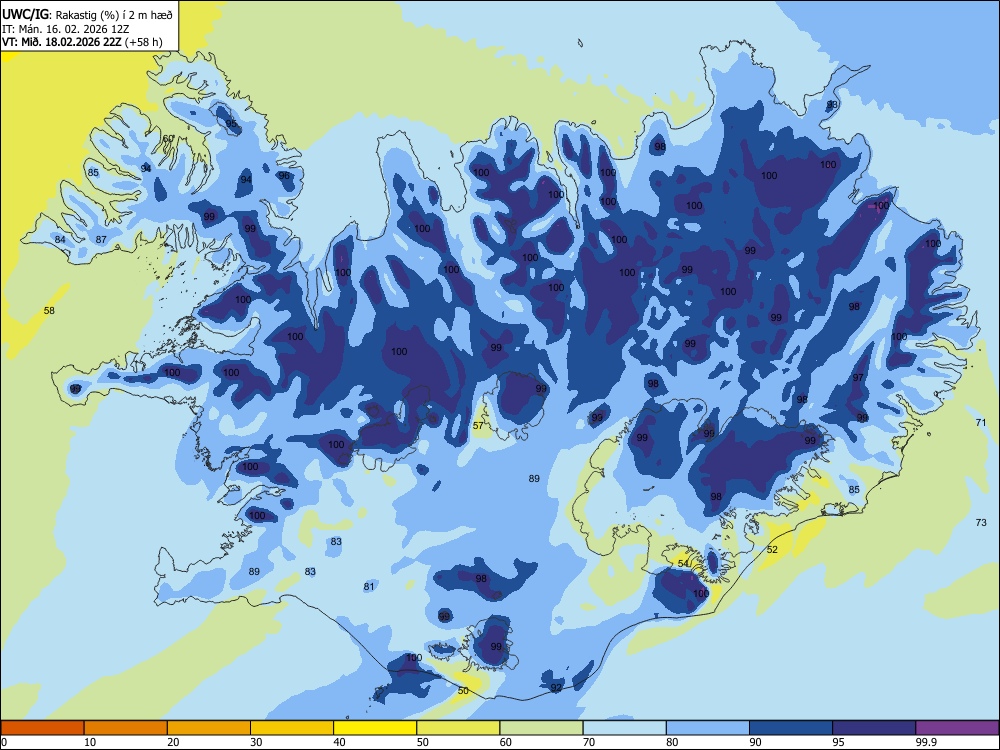Click the map value '71' over the eastern sea
The width and height of the screenshot is (1000, 750).
(x=981, y=422)
